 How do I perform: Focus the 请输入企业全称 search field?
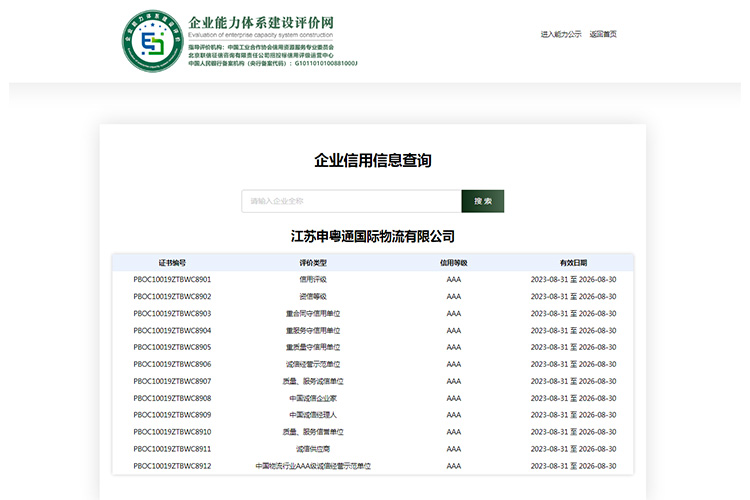[352, 201]
